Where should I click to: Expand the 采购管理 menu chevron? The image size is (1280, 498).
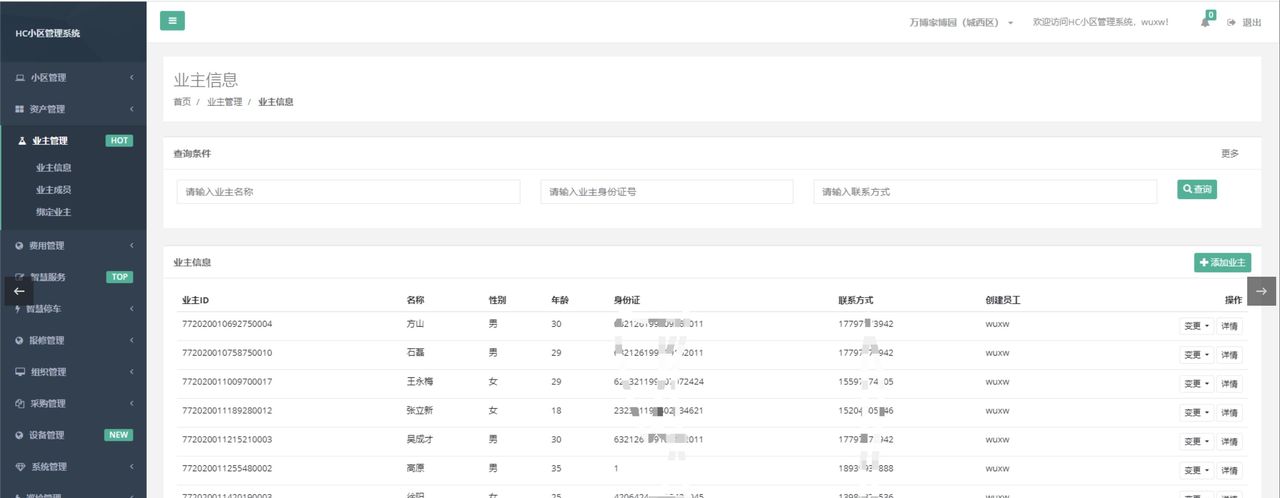132,403
